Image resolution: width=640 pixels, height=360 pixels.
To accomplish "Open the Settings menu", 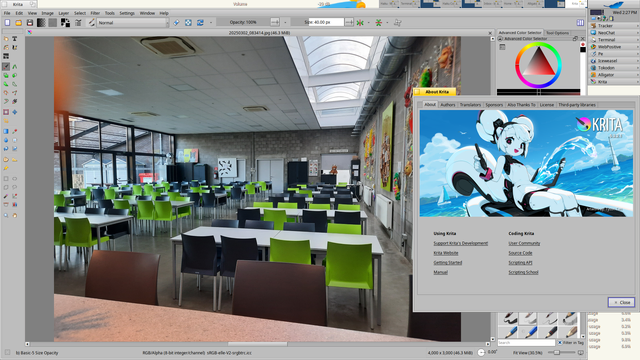I will click(127, 13).
